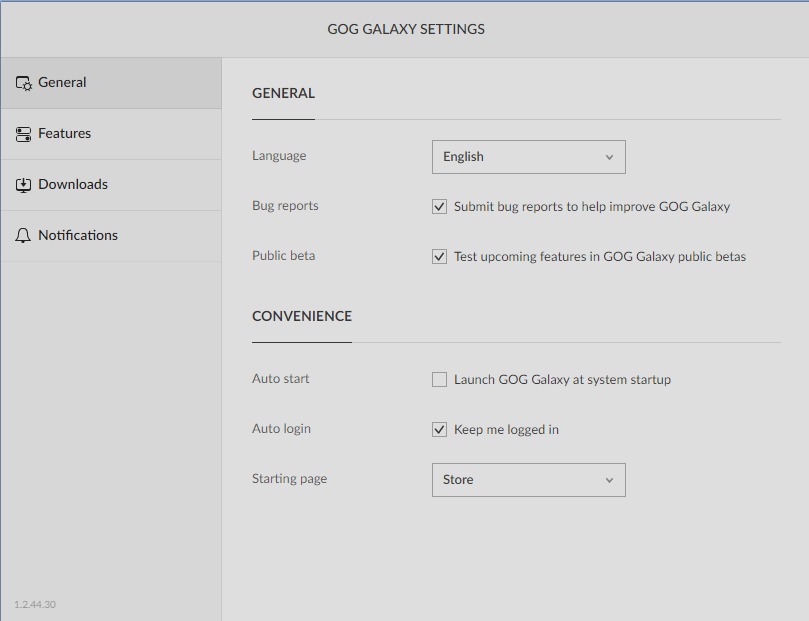Viewport: 809px width, 621px height.
Task: Open the Language dropdown showing English
Action: click(529, 157)
